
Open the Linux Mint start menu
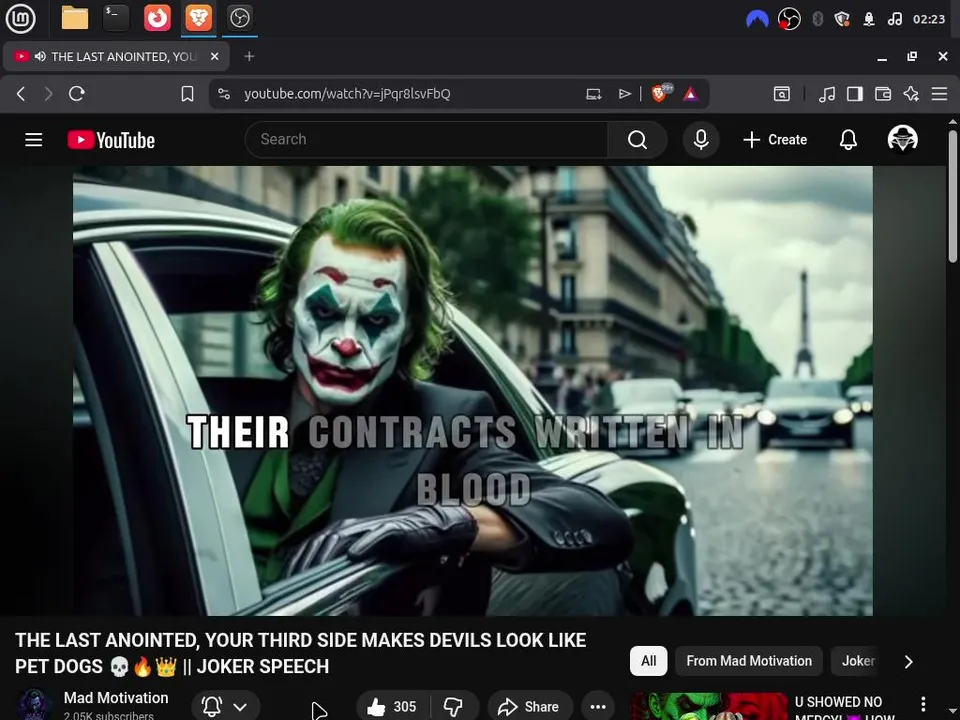[x=20, y=18]
